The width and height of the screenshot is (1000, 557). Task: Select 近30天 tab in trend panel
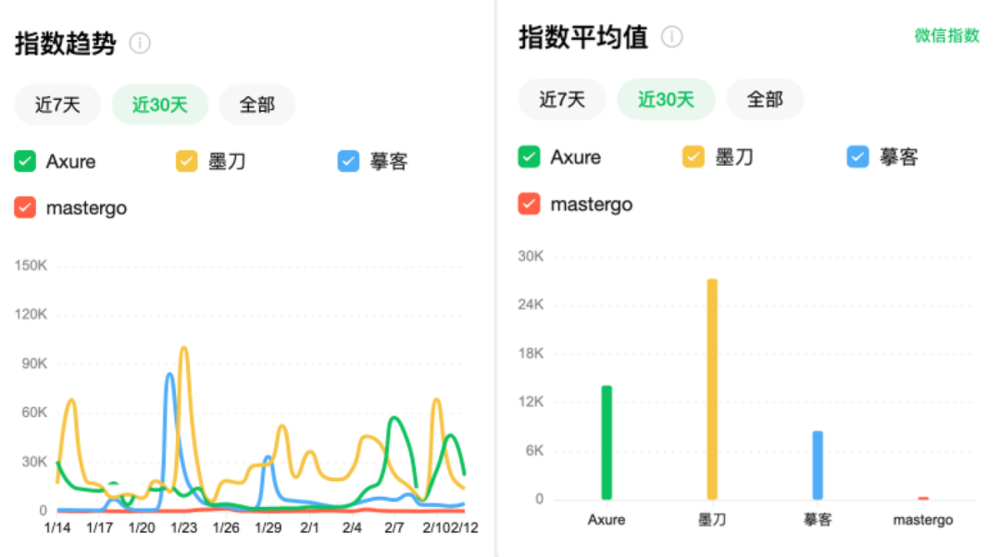tap(160, 105)
